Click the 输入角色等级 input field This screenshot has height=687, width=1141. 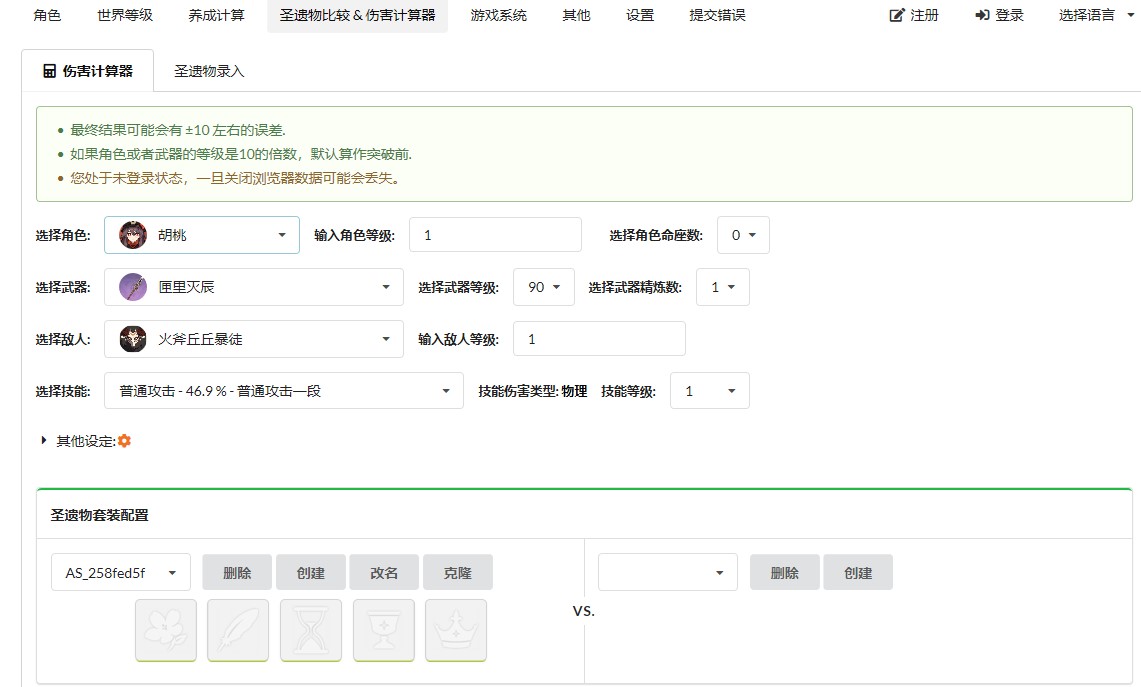[x=495, y=236]
